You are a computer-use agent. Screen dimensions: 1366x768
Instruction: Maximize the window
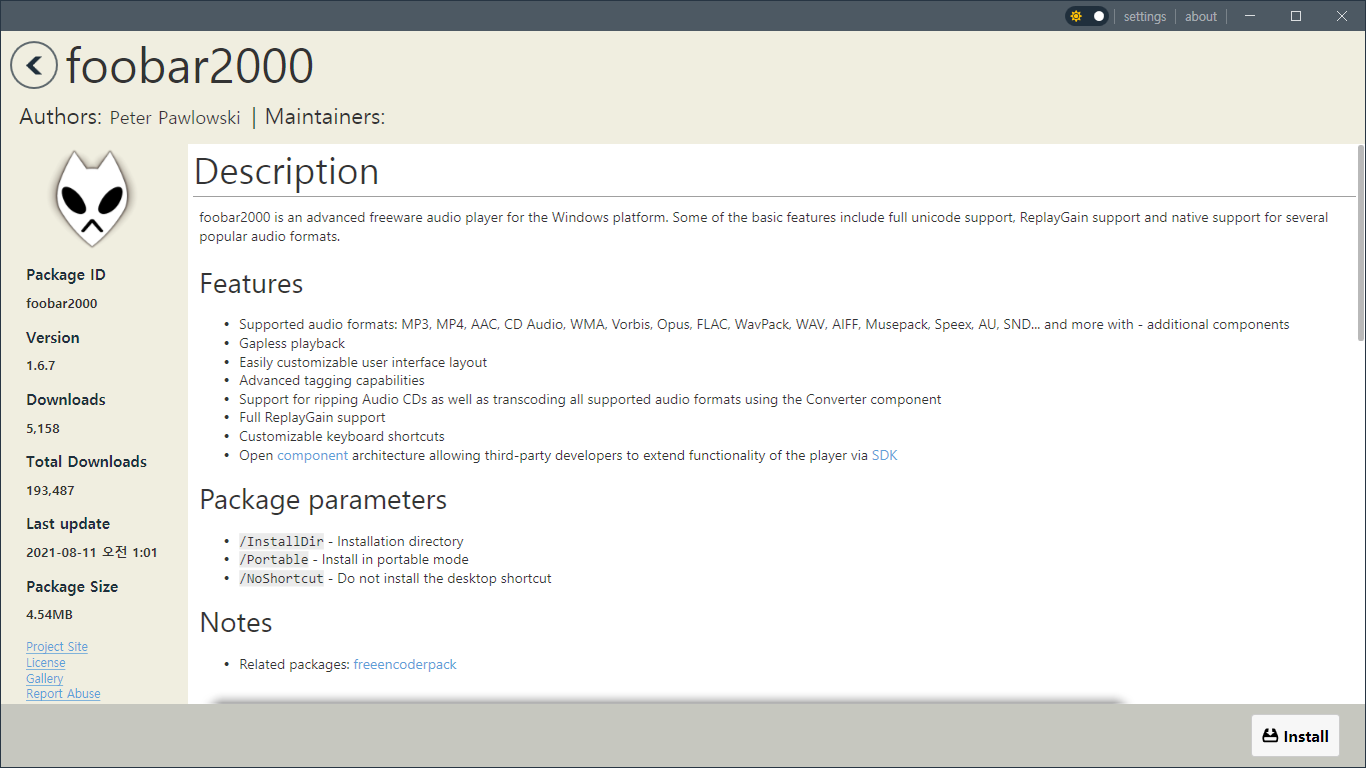1296,16
